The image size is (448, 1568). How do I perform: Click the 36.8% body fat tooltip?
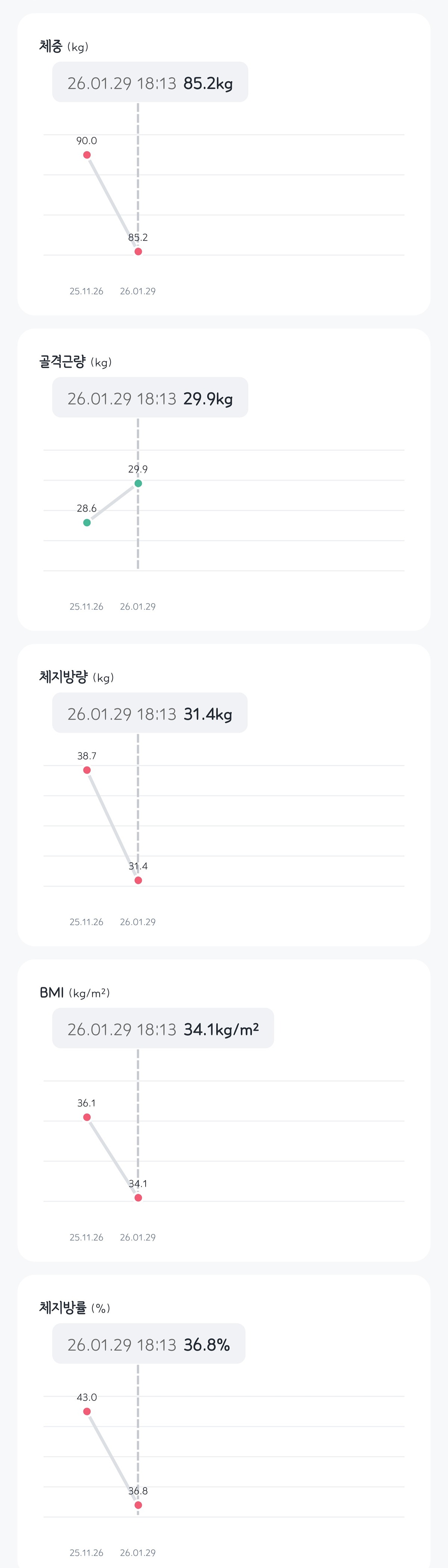(x=149, y=1343)
